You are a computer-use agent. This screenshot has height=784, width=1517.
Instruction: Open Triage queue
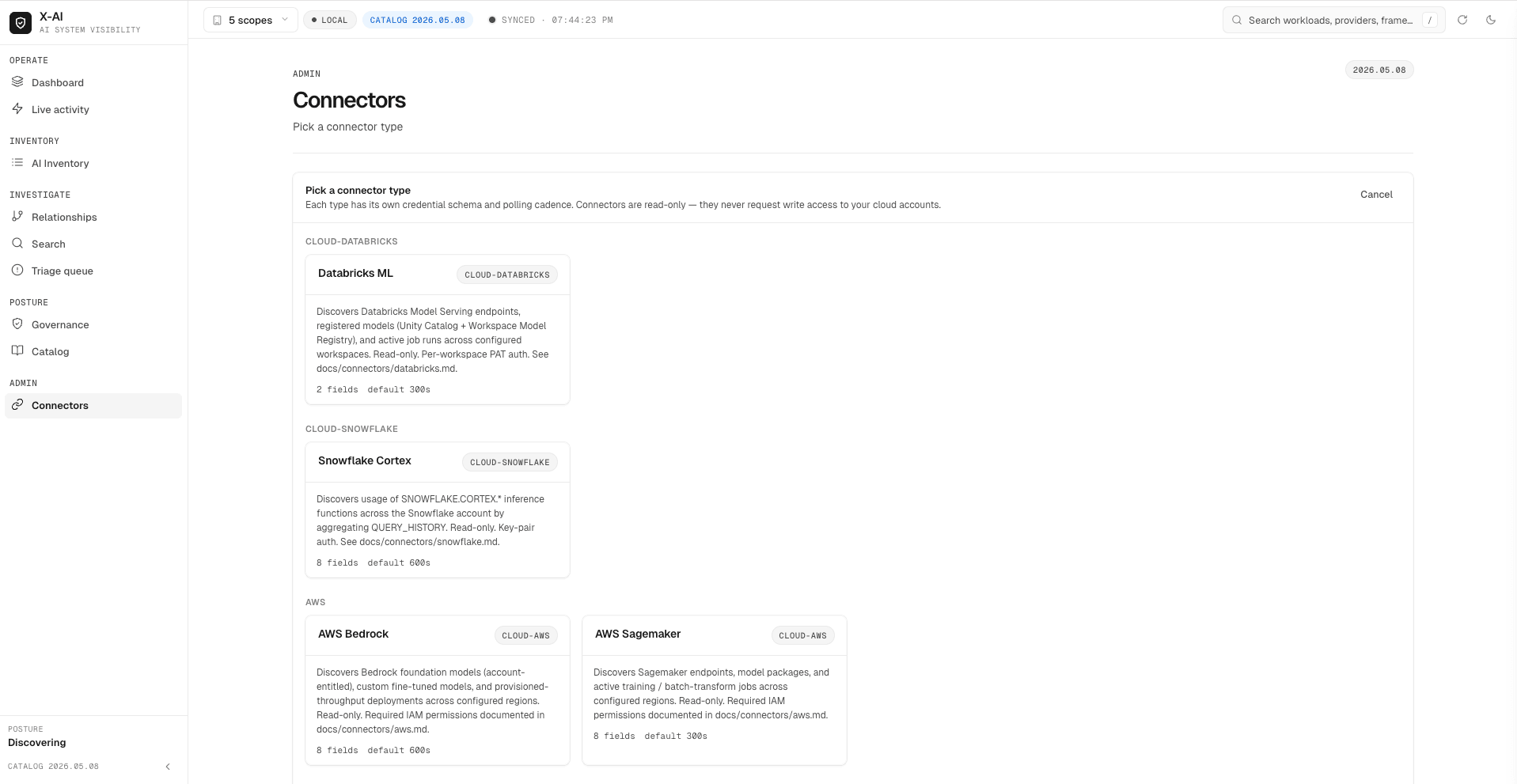click(x=93, y=271)
